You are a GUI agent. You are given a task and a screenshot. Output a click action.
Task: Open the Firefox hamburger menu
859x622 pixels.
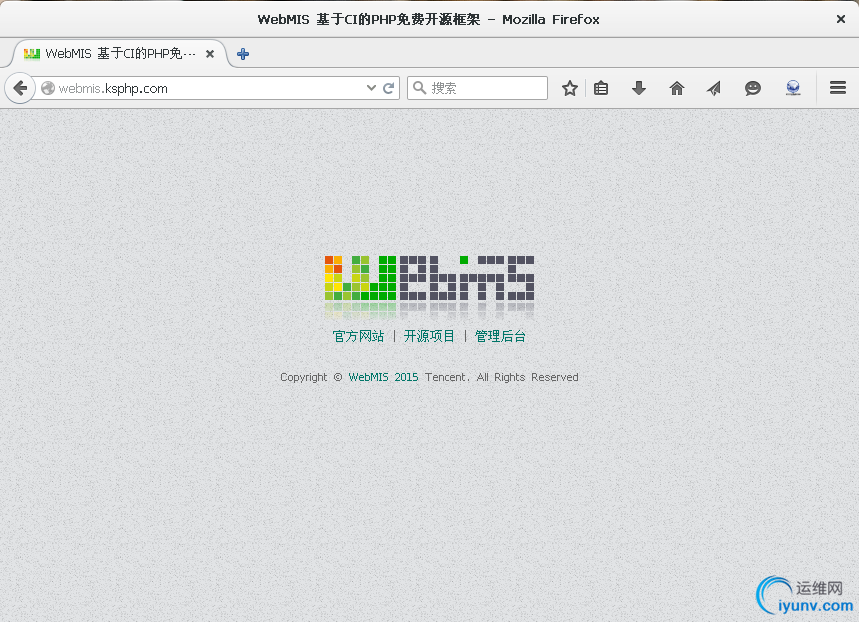pyautogui.click(x=838, y=88)
